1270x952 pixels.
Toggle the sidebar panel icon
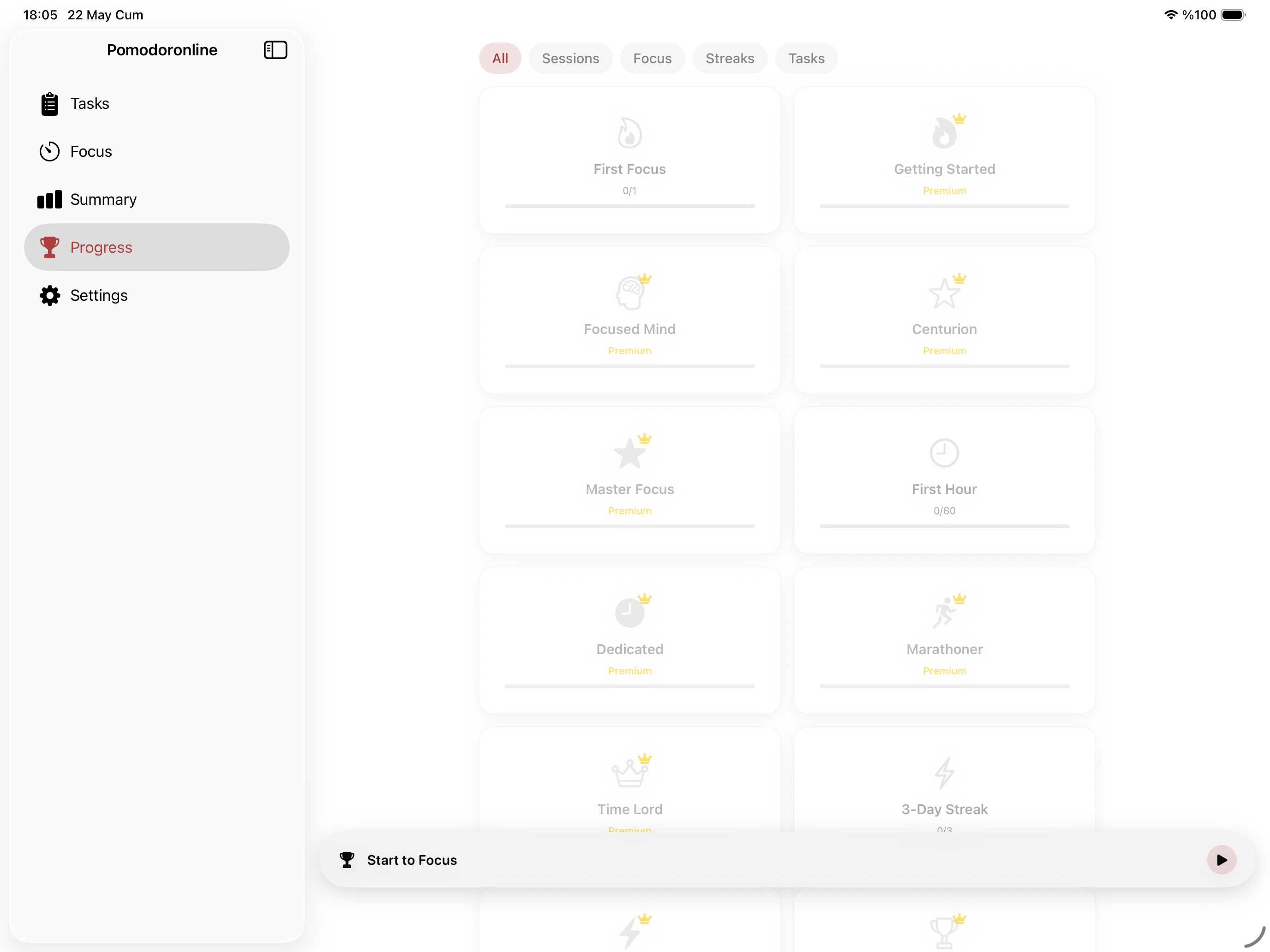275,50
